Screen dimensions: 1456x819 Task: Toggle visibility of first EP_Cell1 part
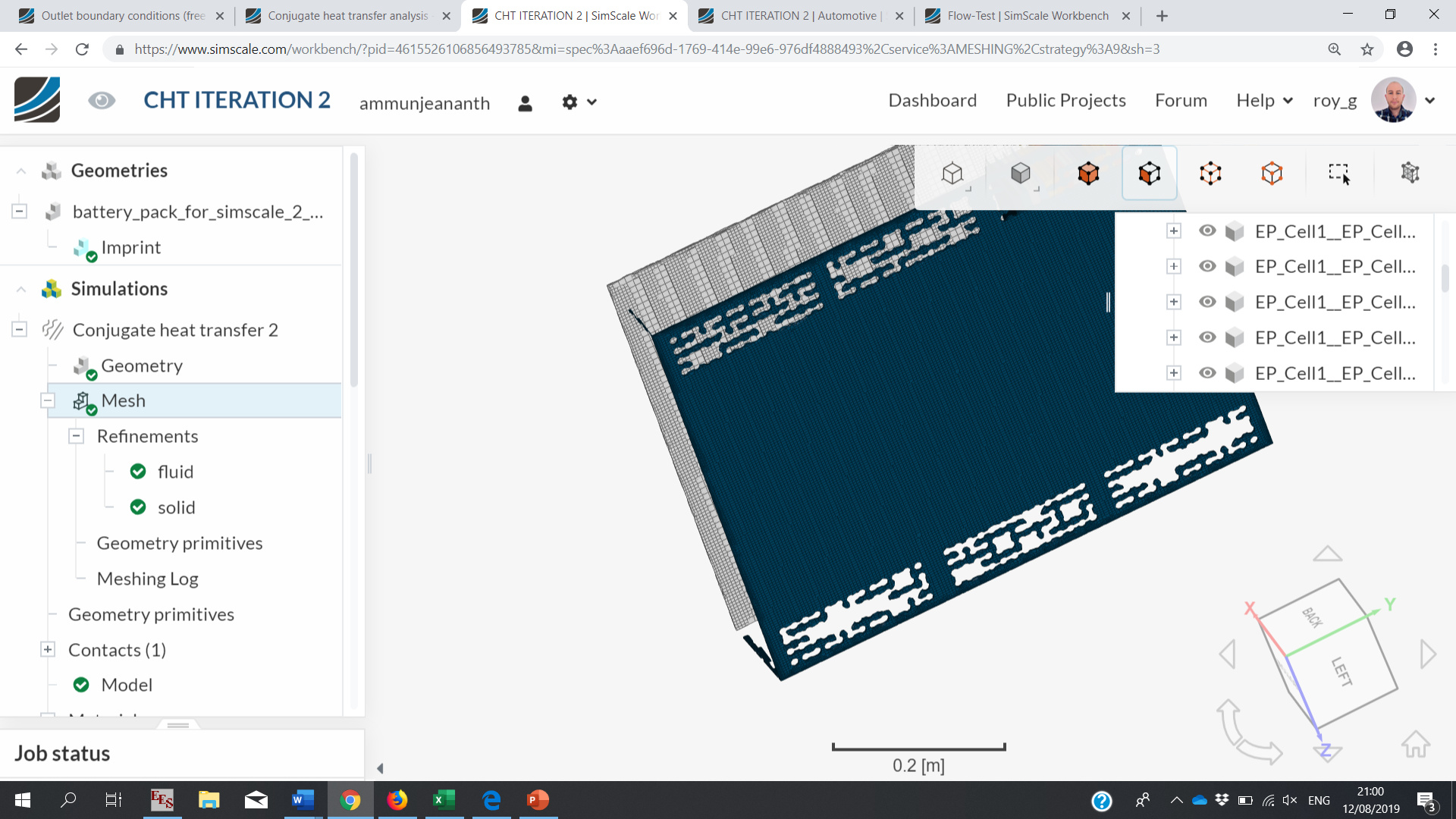coord(1207,231)
